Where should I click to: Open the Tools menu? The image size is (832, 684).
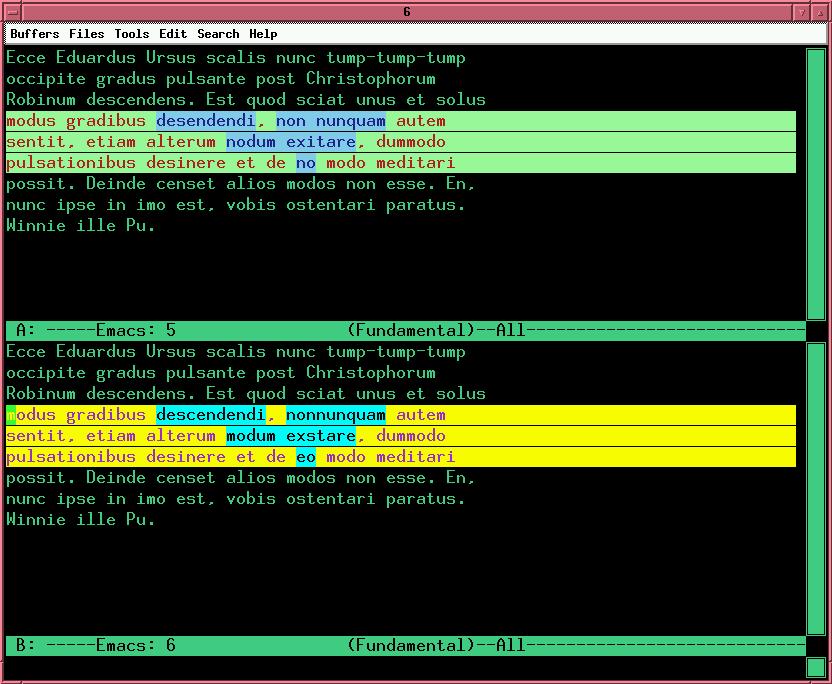131,34
